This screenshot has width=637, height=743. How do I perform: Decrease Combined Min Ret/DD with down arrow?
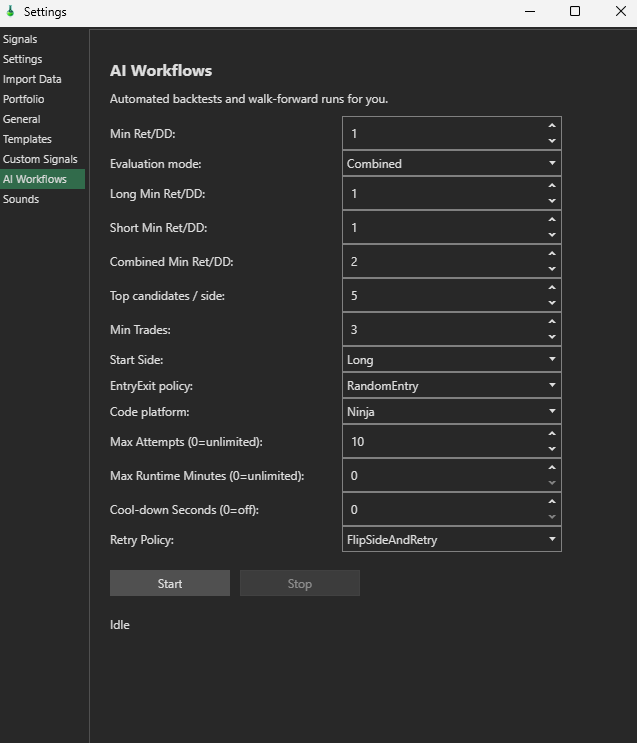click(x=552, y=269)
